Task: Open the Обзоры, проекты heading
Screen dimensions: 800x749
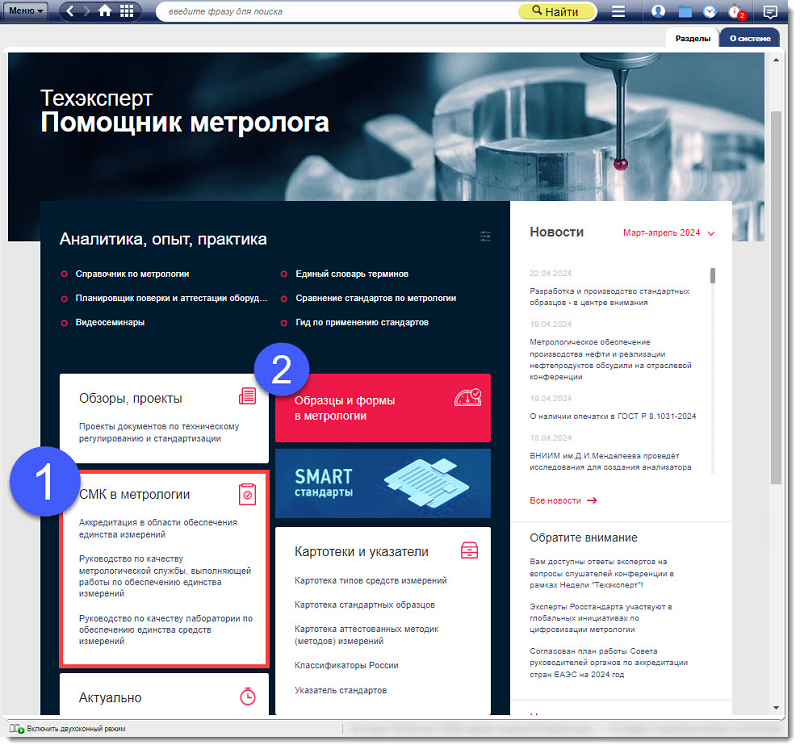Action: tap(131, 398)
